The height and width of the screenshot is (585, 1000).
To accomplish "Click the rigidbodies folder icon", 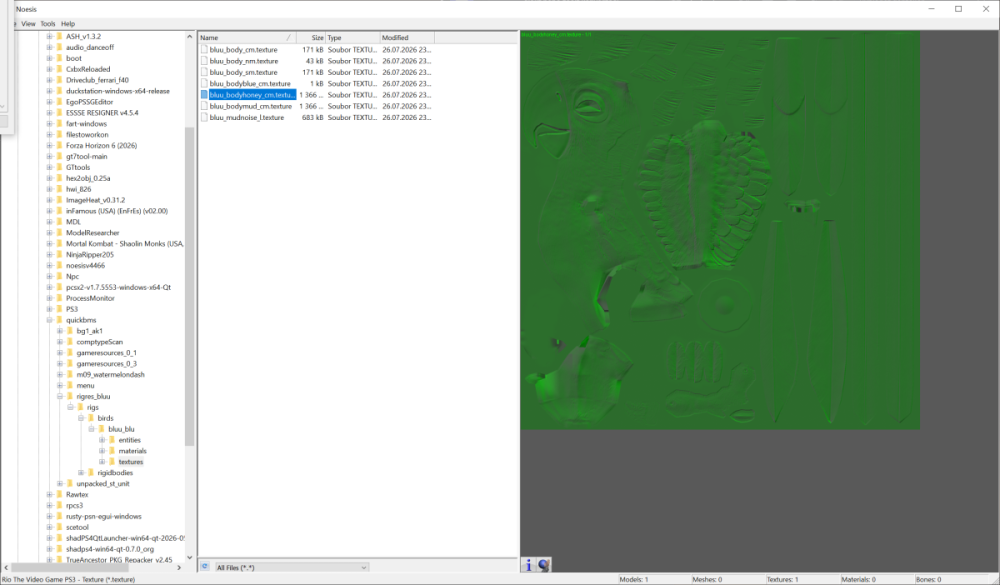I will click(x=91, y=472).
